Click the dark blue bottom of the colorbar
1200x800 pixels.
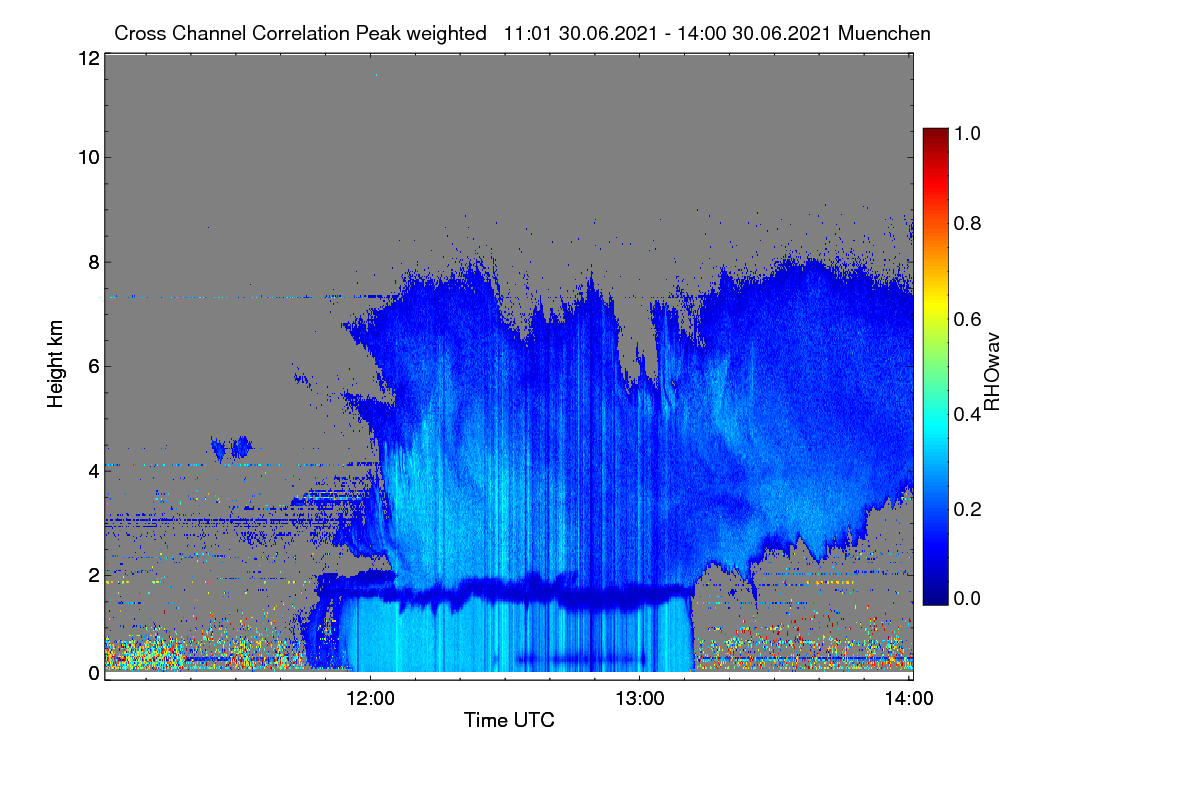(x=935, y=593)
